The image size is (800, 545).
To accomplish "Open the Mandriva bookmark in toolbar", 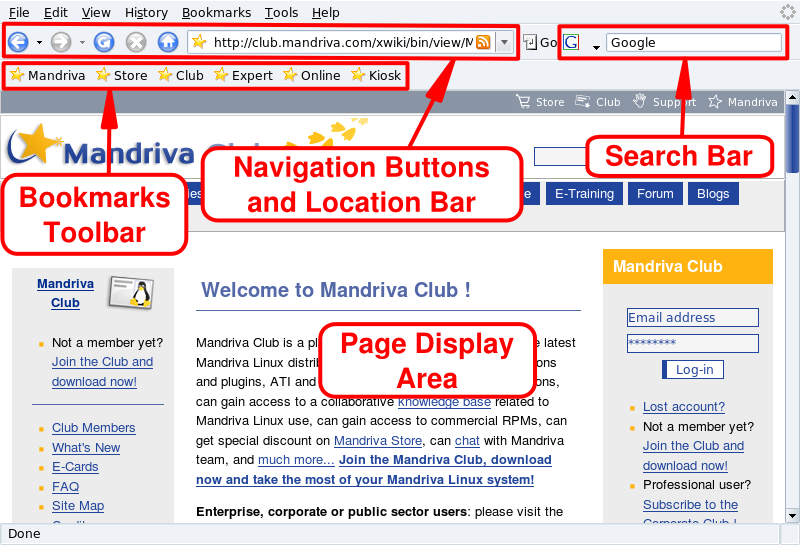I will [47, 76].
